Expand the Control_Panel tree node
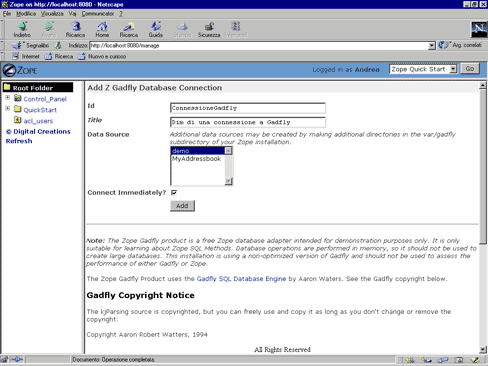 tap(8, 98)
